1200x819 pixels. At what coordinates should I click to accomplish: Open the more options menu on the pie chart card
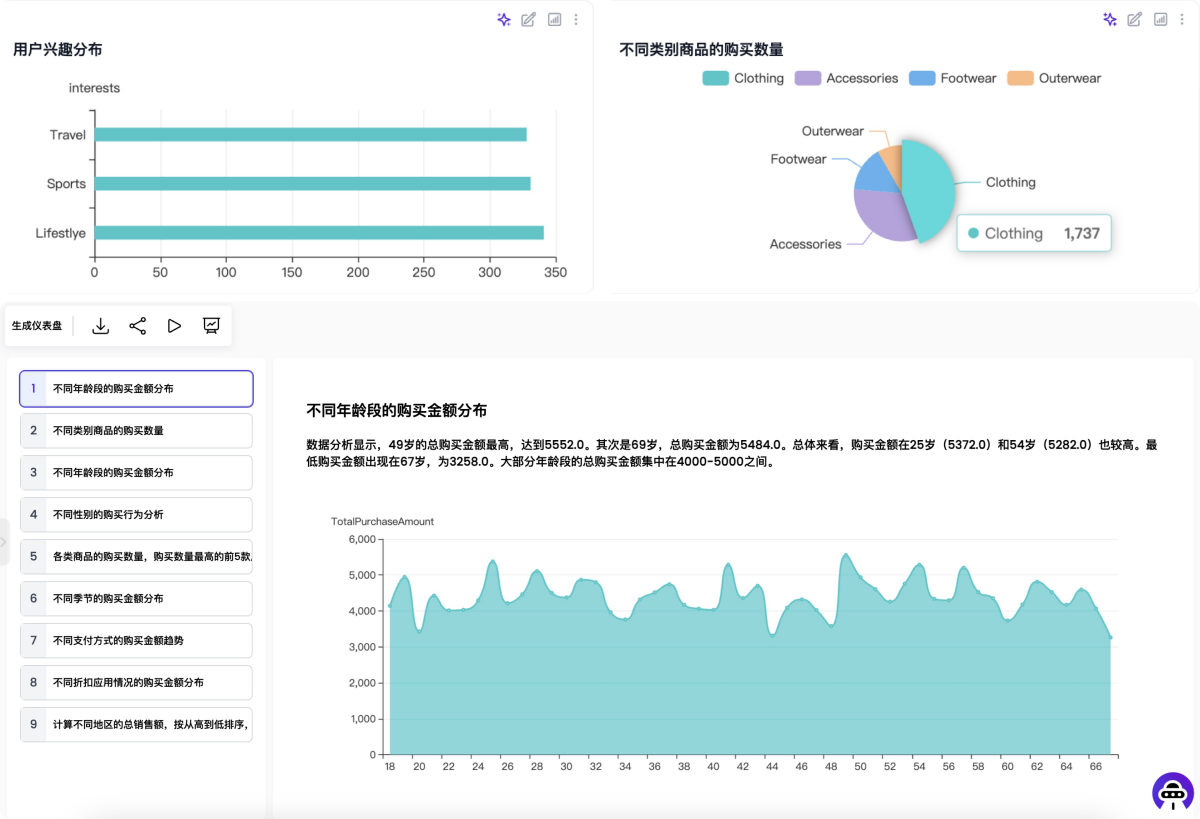click(1182, 19)
